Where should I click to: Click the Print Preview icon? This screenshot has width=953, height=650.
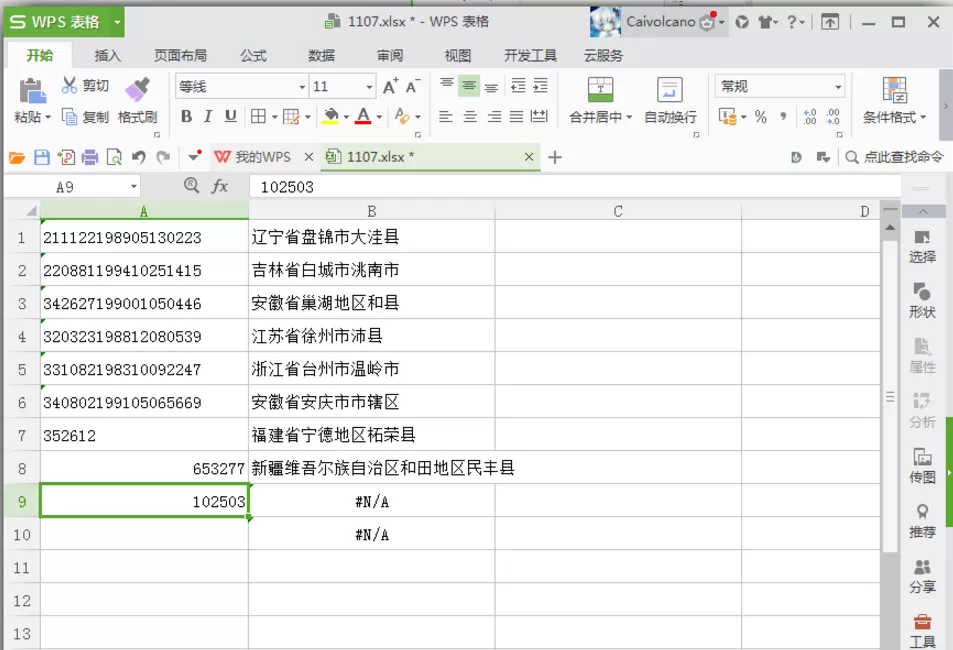[x=114, y=157]
